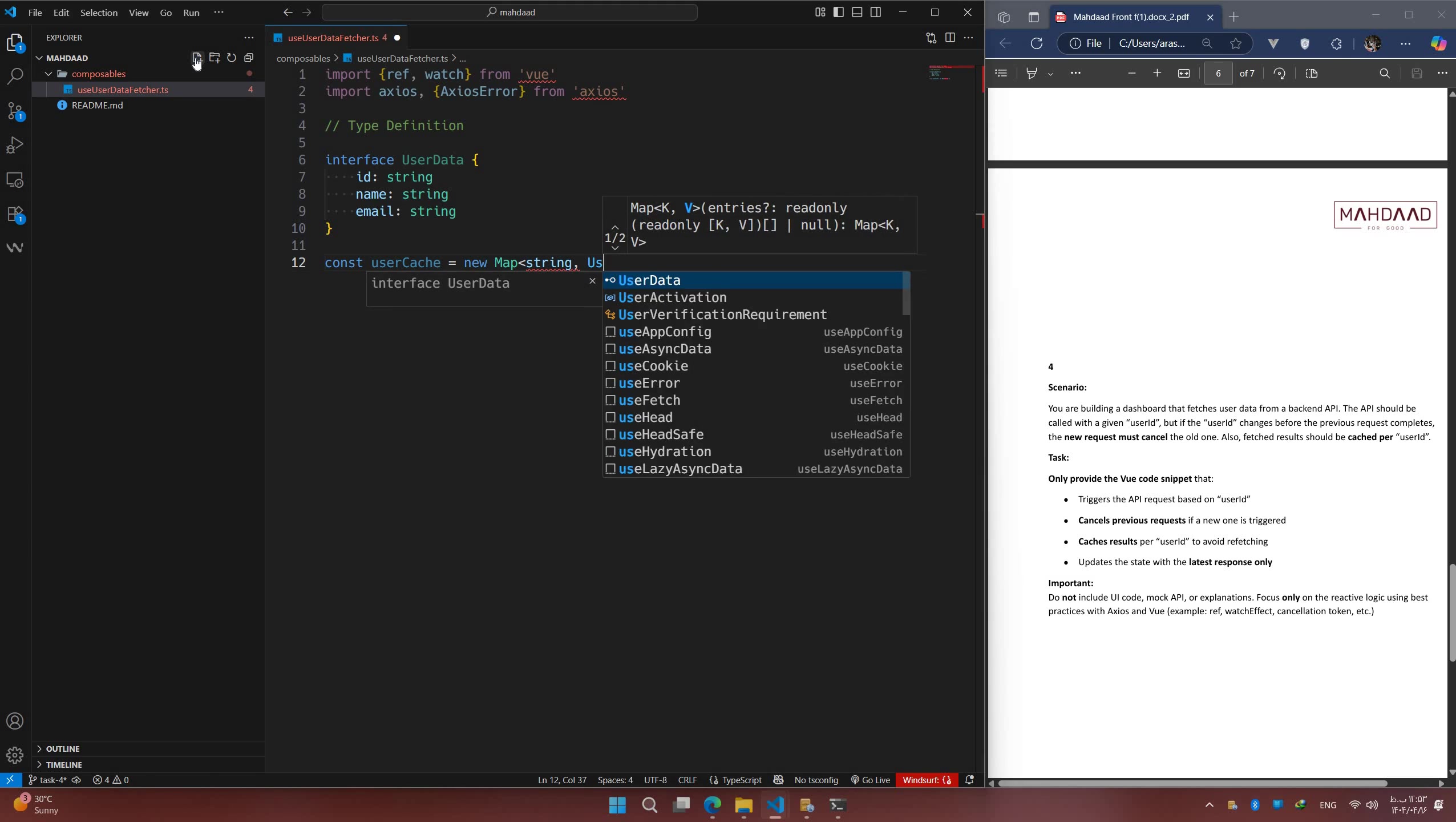The image size is (1456, 822).
Task: Open the Manage gear settings icon
Action: 15,755
